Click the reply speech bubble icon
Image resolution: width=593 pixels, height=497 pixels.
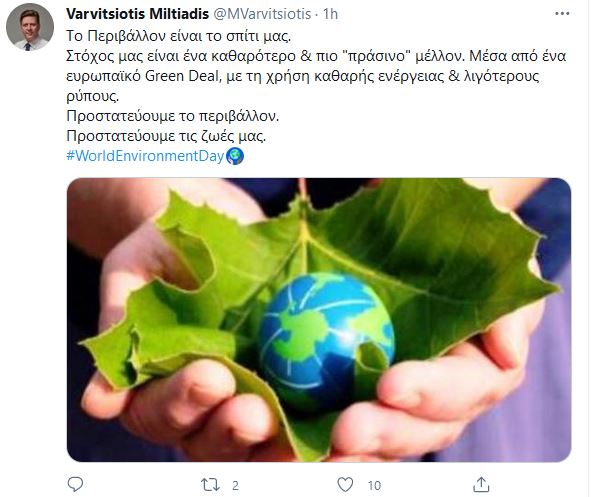coord(75,484)
